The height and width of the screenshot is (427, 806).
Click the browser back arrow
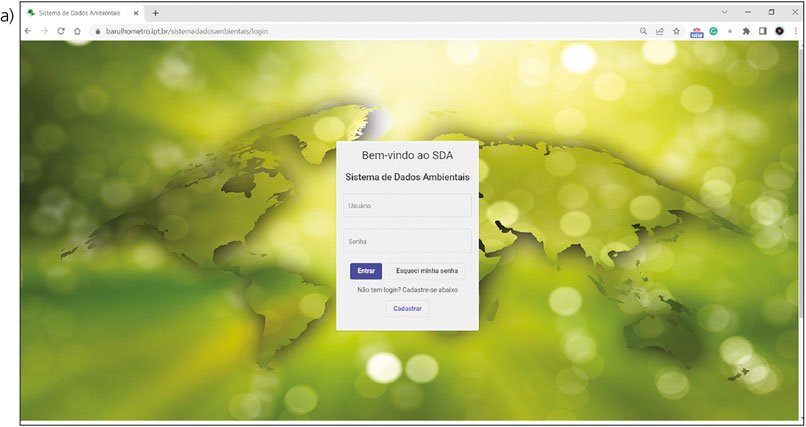click(29, 31)
